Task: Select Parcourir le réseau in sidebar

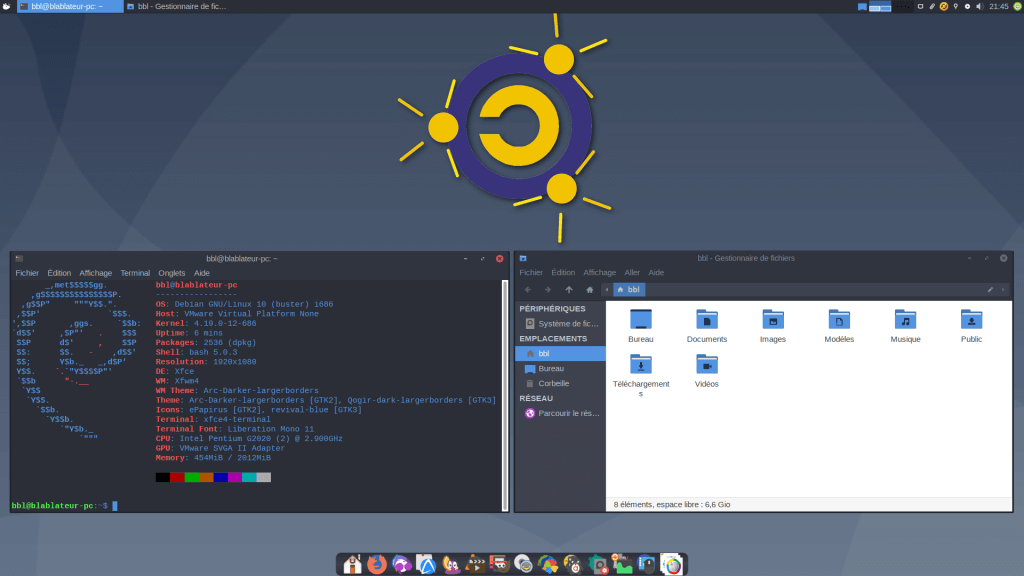Action: [560, 413]
